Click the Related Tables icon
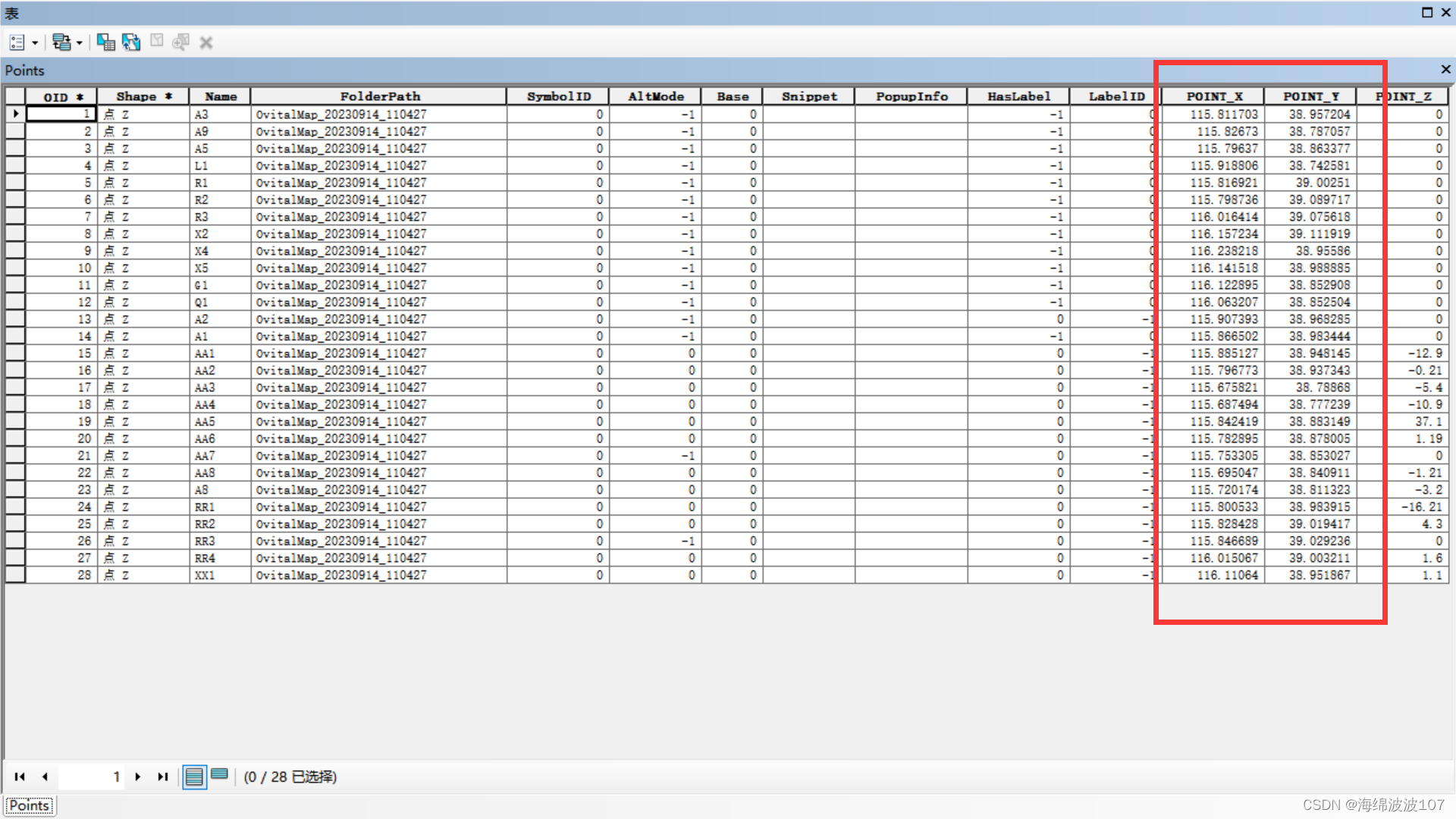1456x819 pixels. pos(61,42)
